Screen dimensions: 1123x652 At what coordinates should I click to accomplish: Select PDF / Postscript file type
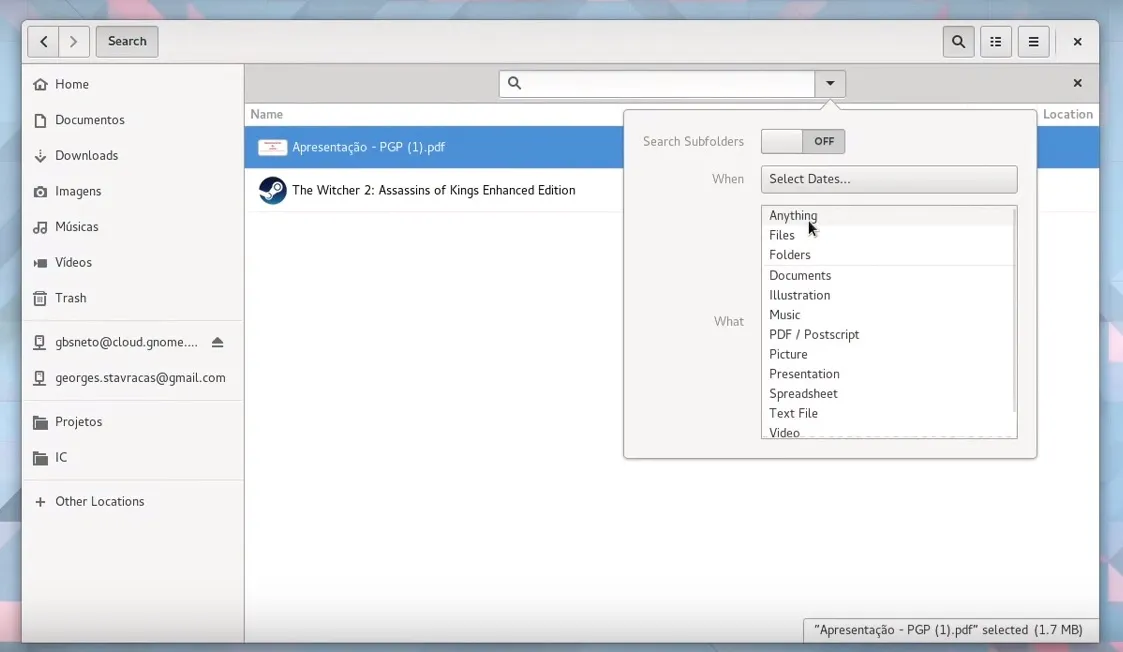[x=814, y=334]
